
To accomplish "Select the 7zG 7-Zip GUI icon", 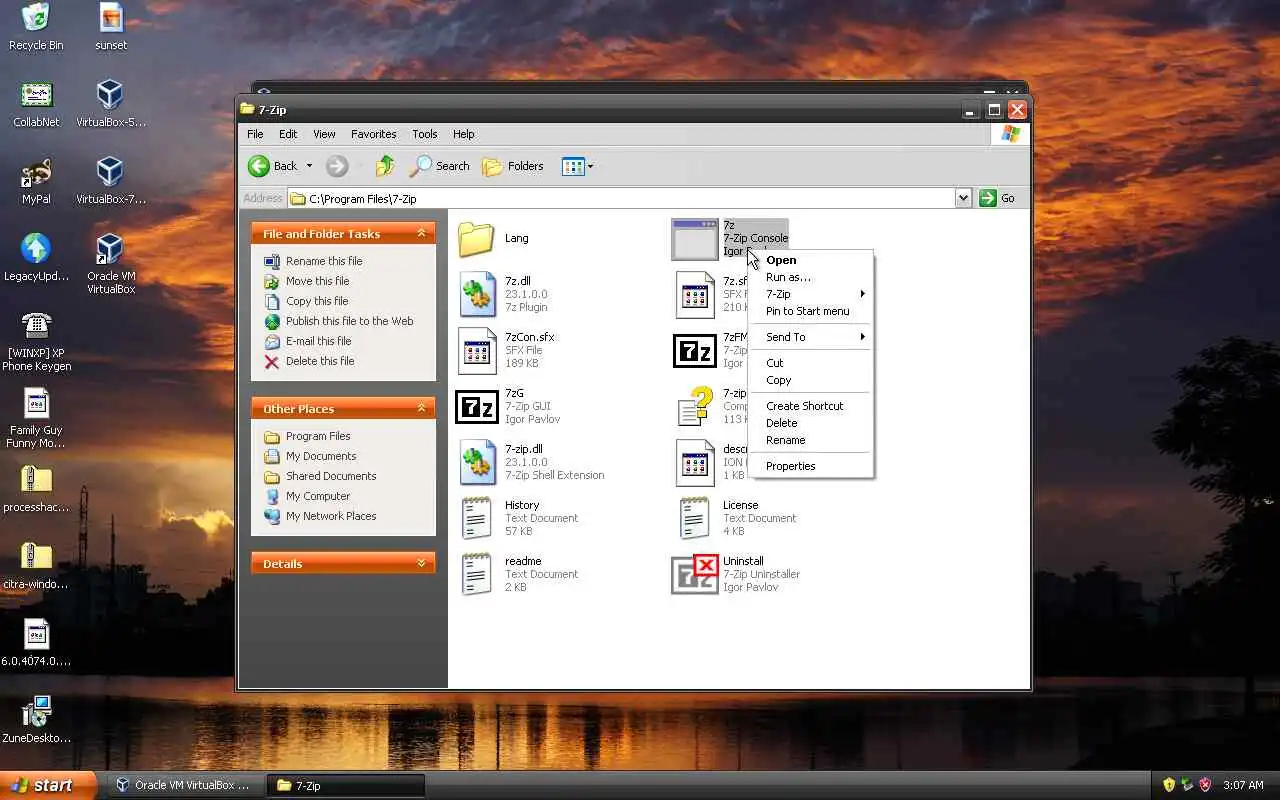I will (477, 407).
